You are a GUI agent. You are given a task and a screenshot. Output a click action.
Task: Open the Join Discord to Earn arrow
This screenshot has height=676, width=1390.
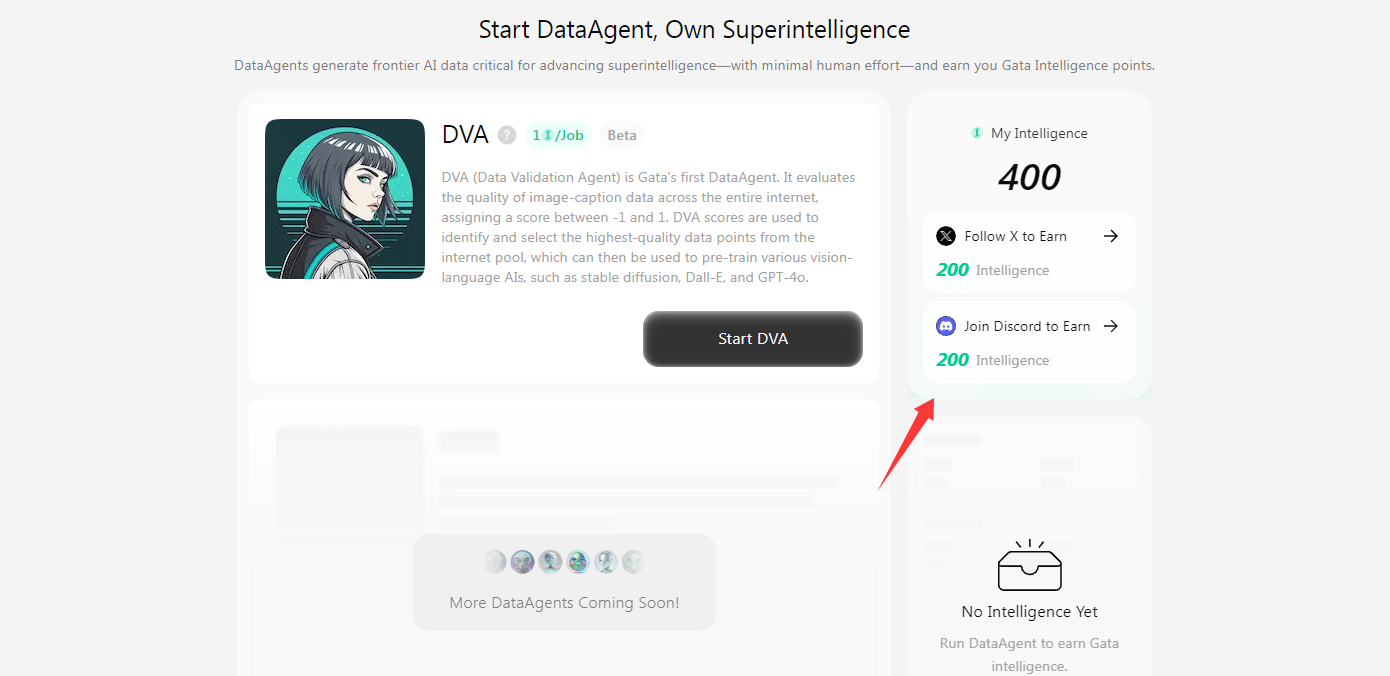1112,326
